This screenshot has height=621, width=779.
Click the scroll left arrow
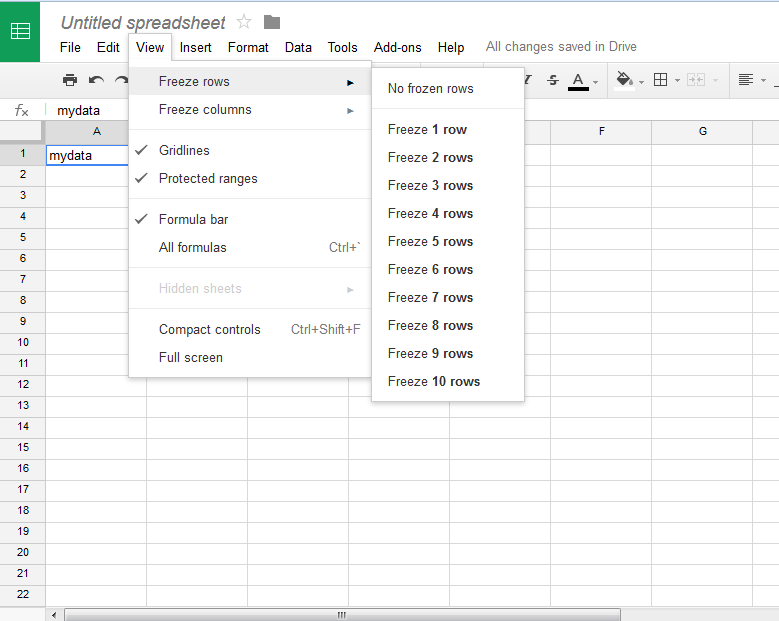[x=54, y=615]
